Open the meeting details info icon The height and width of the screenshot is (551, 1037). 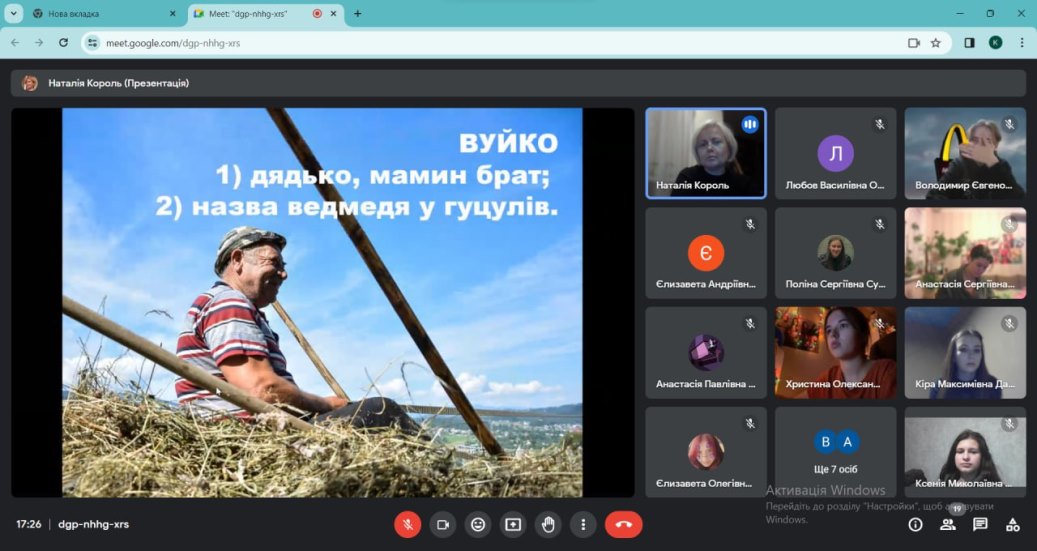click(915, 525)
